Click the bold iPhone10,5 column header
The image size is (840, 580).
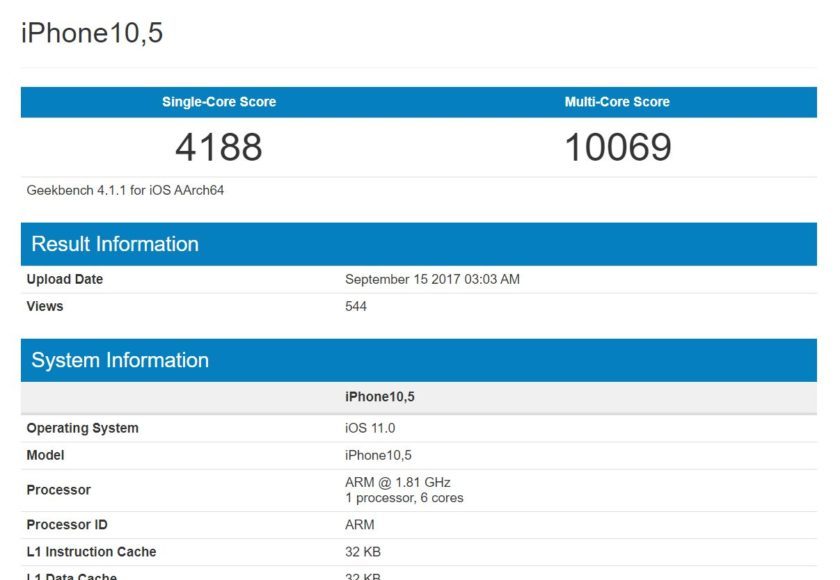(380, 397)
